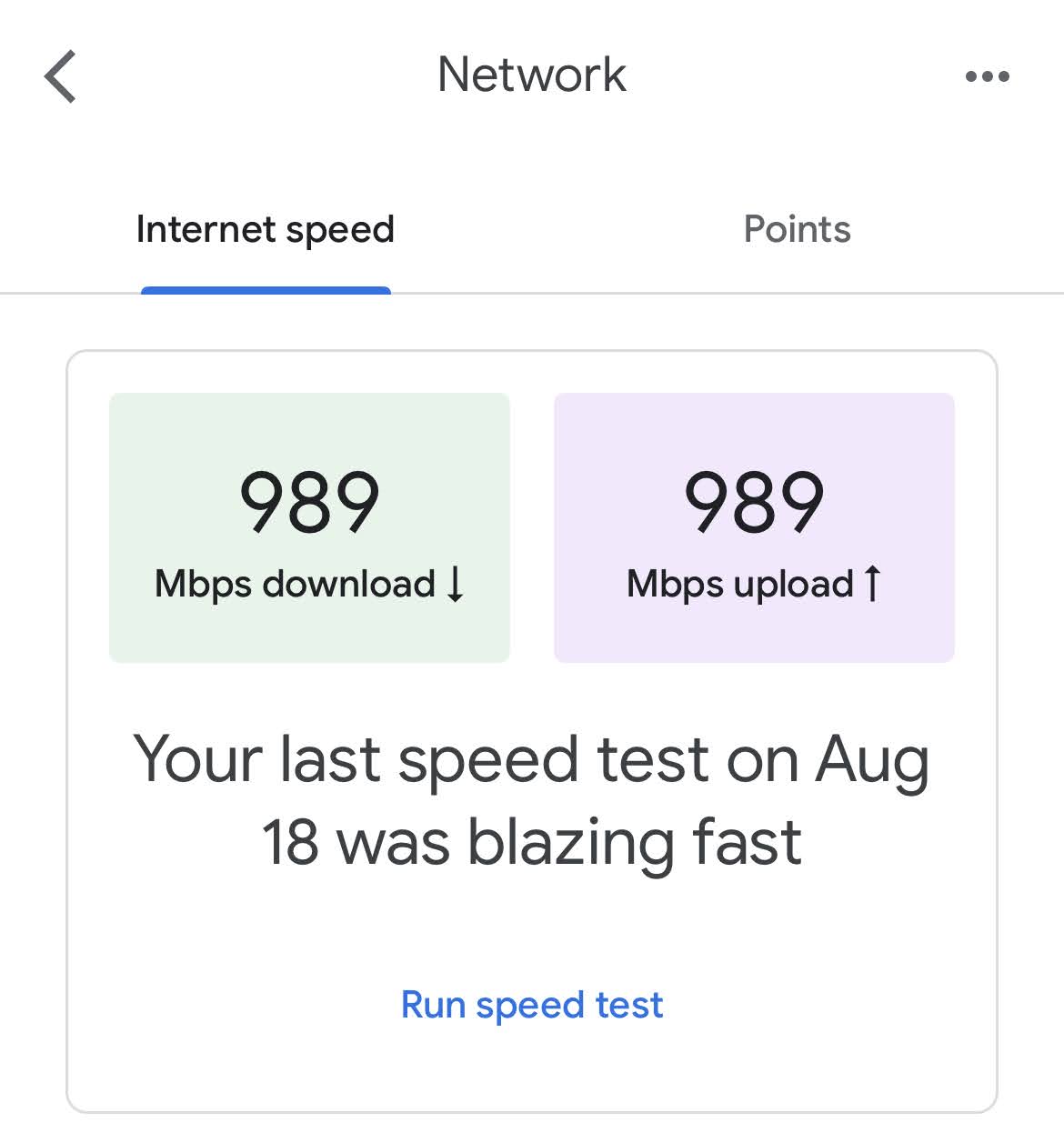Open the Points tab
Viewport: 1064px width, 1133px height.
[797, 230]
